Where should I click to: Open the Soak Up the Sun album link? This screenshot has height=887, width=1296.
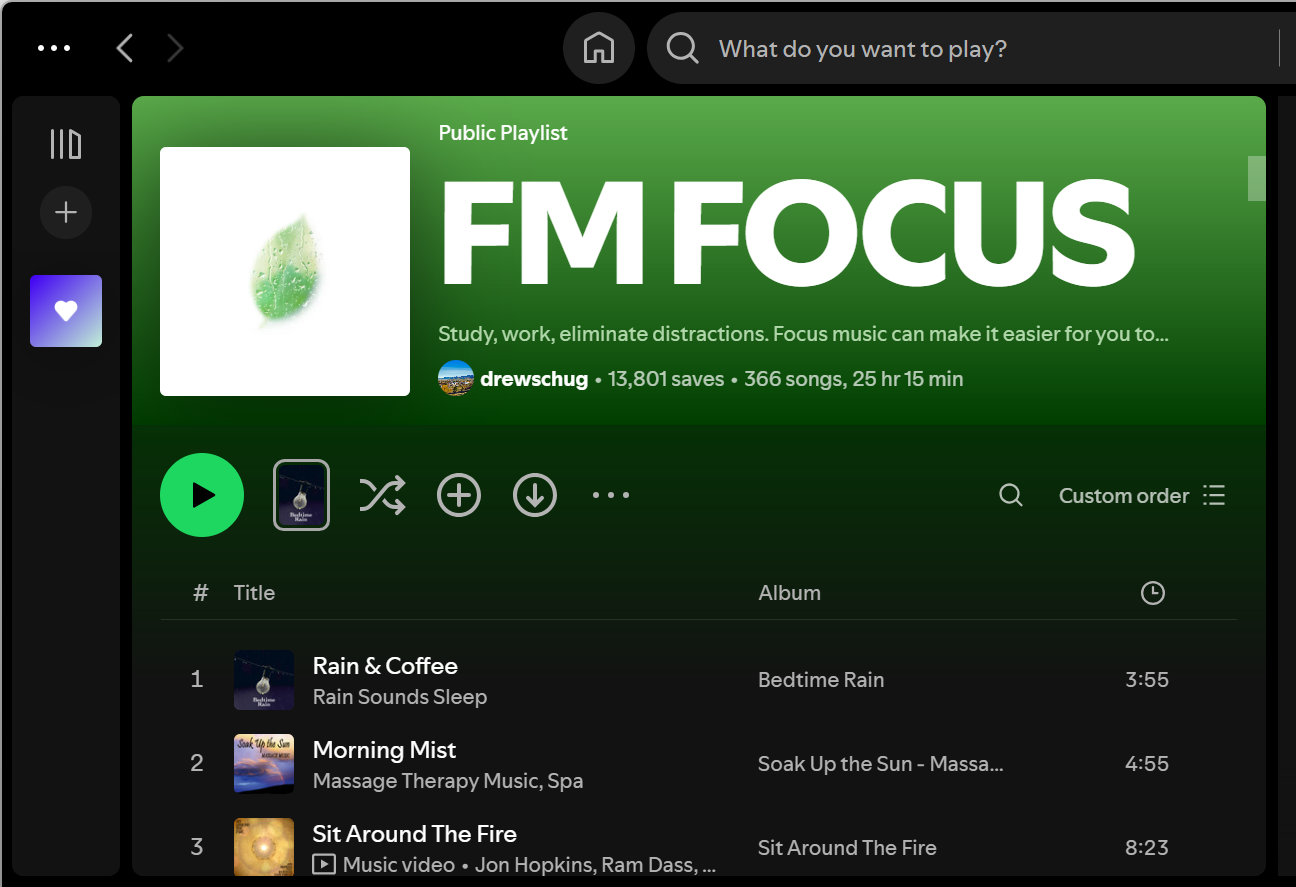coord(880,764)
